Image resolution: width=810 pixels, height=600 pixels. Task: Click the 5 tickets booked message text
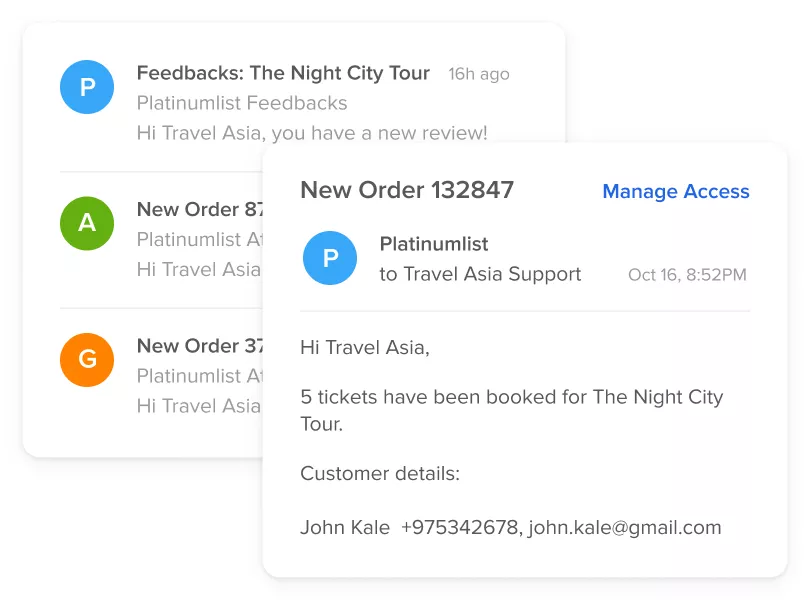tap(511, 397)
